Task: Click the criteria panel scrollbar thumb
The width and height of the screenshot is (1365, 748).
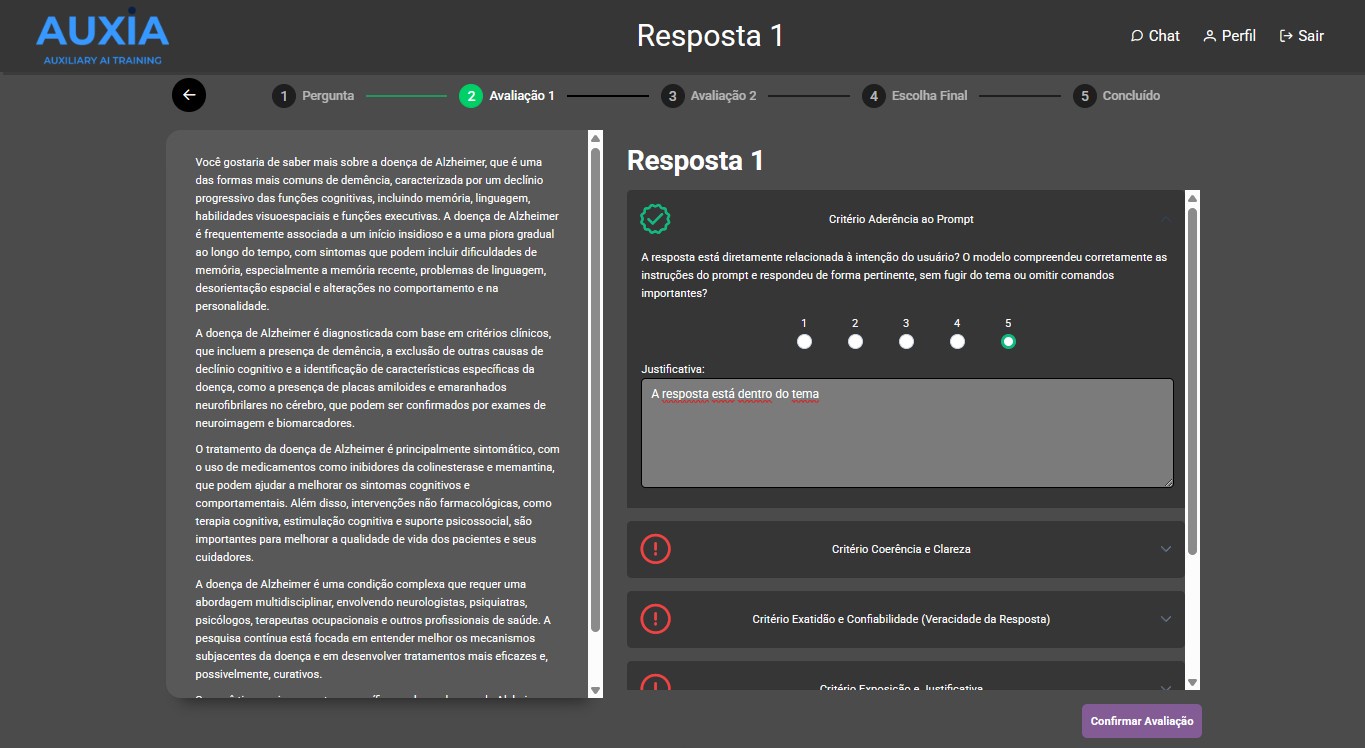Action: [1192, 381]
